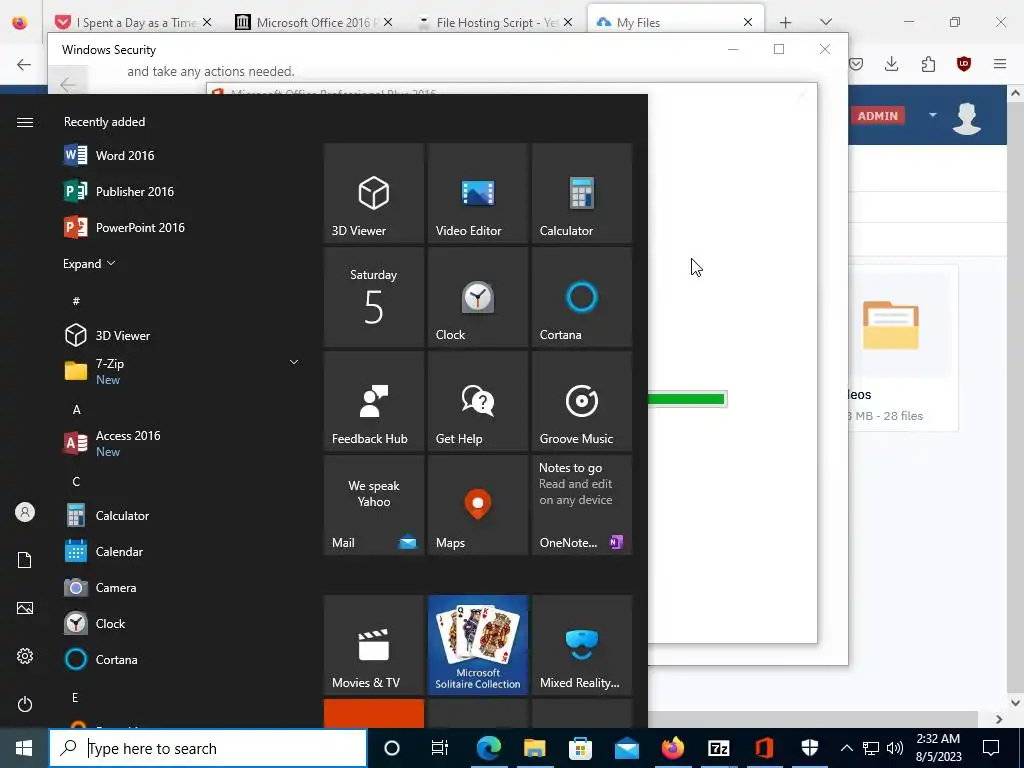Click the taskbar search box
The image size is (1024, 768).
208,748
